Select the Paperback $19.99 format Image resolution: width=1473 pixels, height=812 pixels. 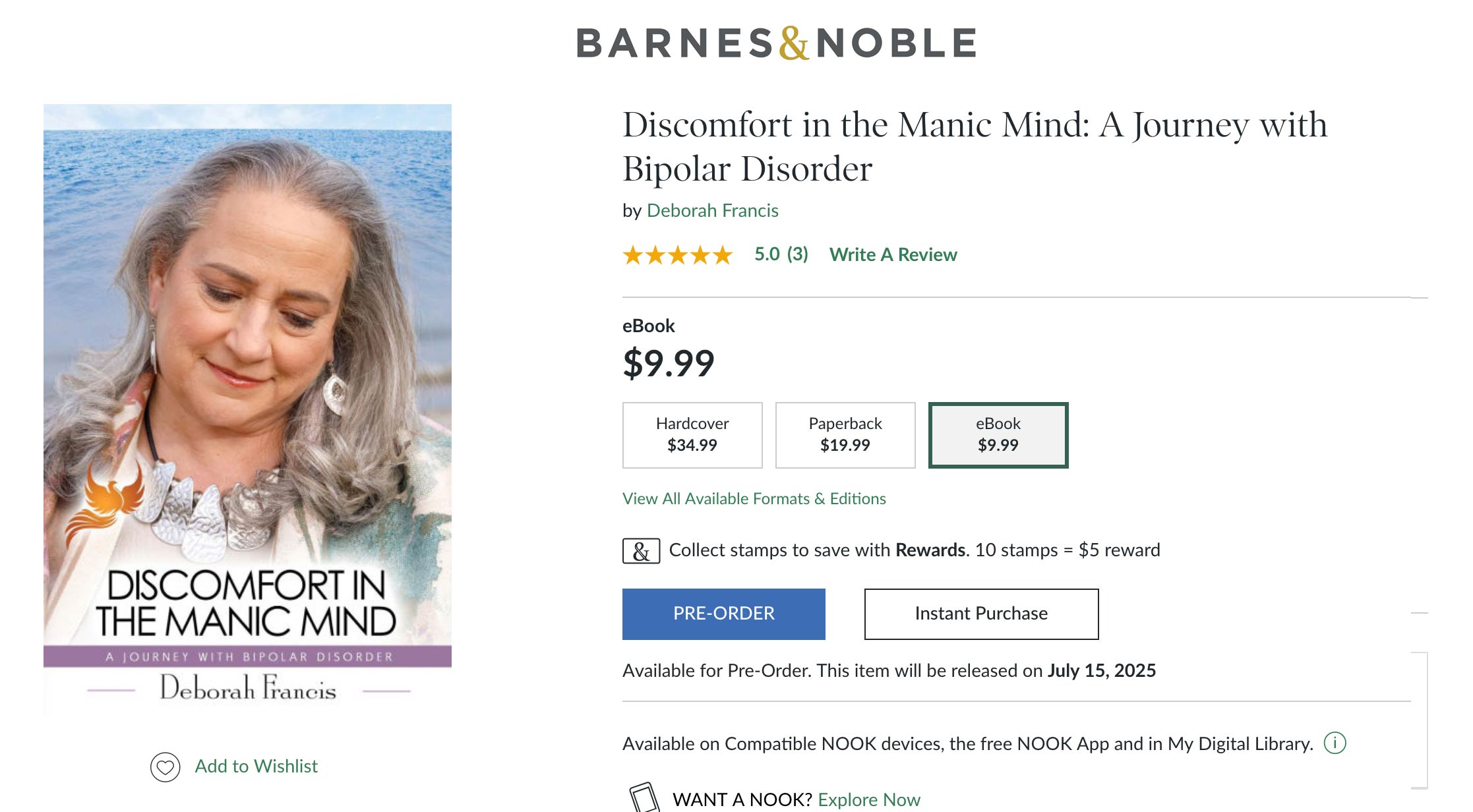pos(845,435)
